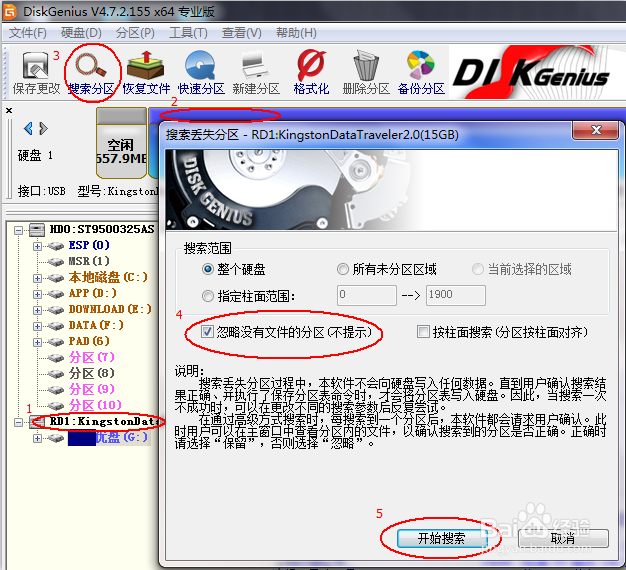Click the starting cylinder field showing 0
Screen dimensions: 626x570
(x=366, y=295)
